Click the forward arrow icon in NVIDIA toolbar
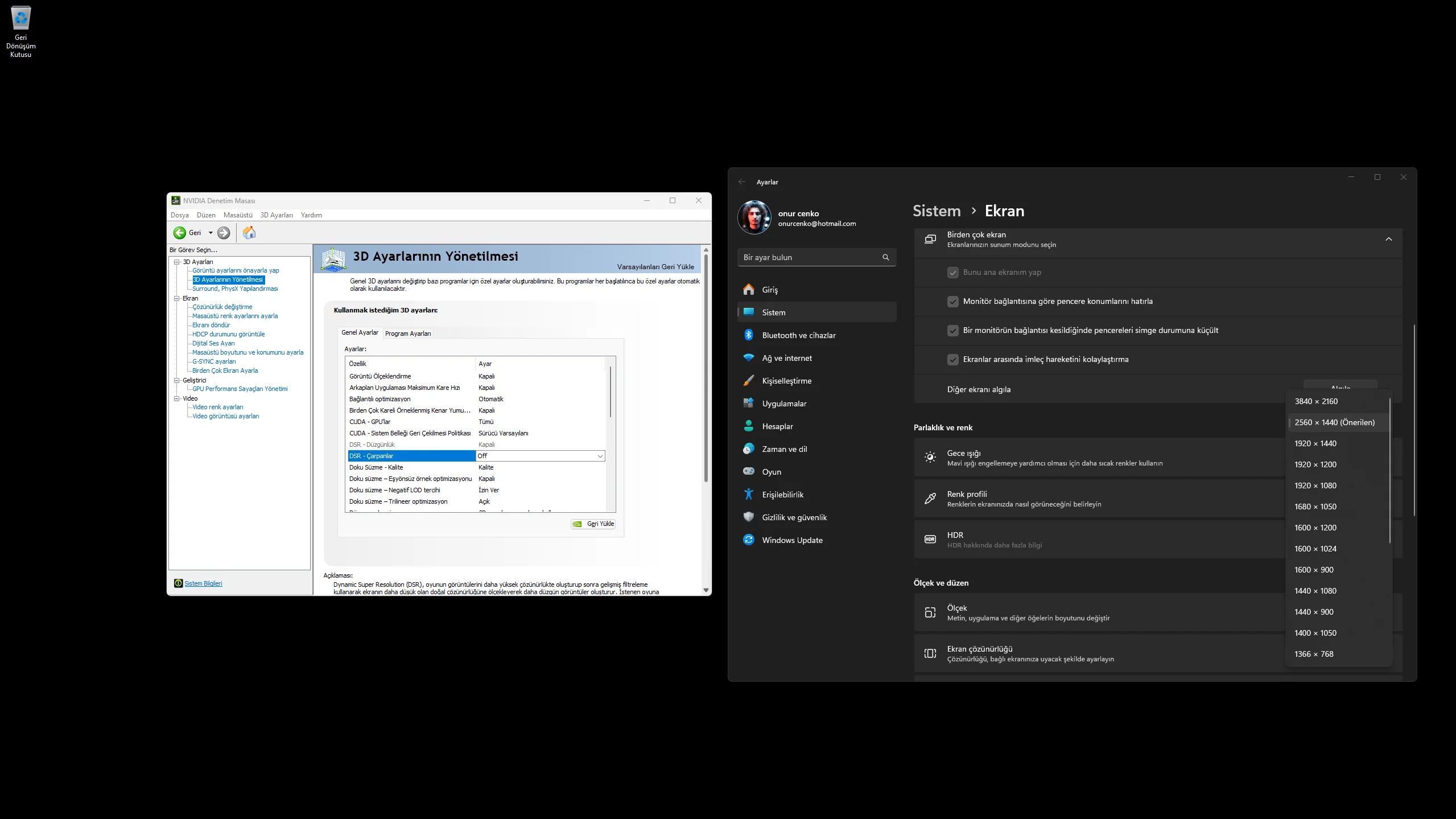 [x=224, y=233]
